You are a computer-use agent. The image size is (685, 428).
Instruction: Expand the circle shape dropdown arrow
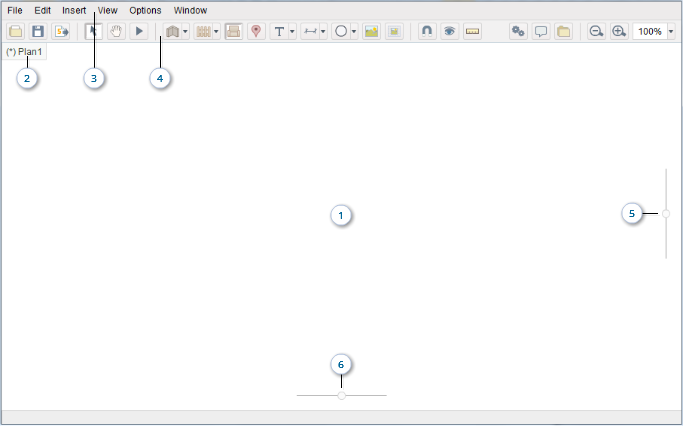coord(354,31)
